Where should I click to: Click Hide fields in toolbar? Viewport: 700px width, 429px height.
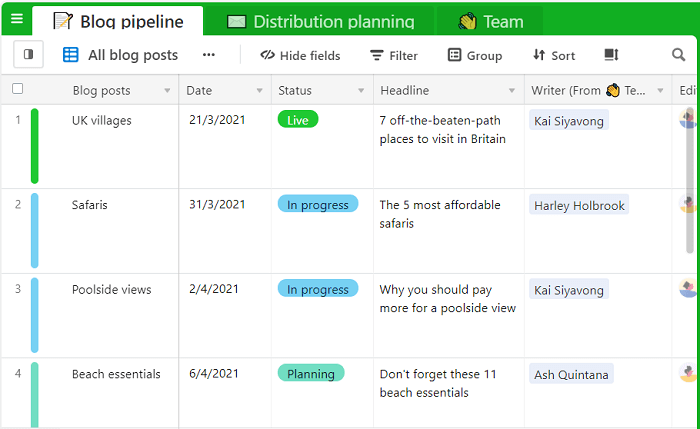(300, 55)
